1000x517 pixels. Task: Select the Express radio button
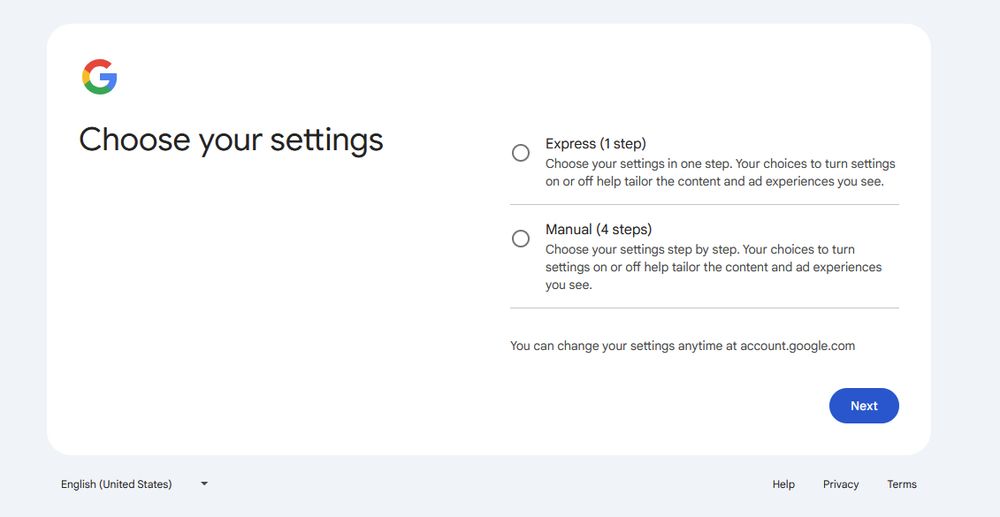(x=520, y=153)
